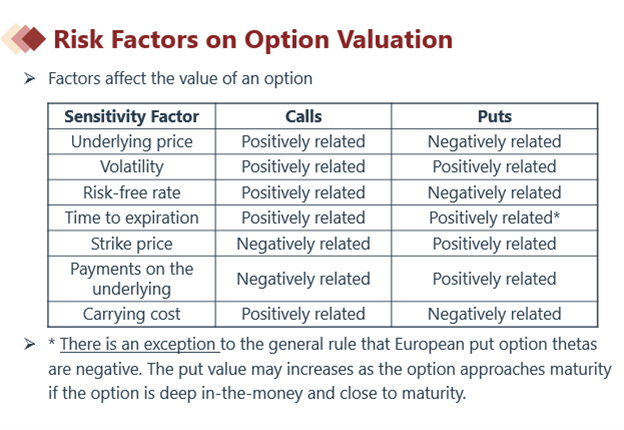Image resolution: width=624 pixels, height=430 pixels.
Task: Click the 'Volatility' row label
Action: coord(131,167)
